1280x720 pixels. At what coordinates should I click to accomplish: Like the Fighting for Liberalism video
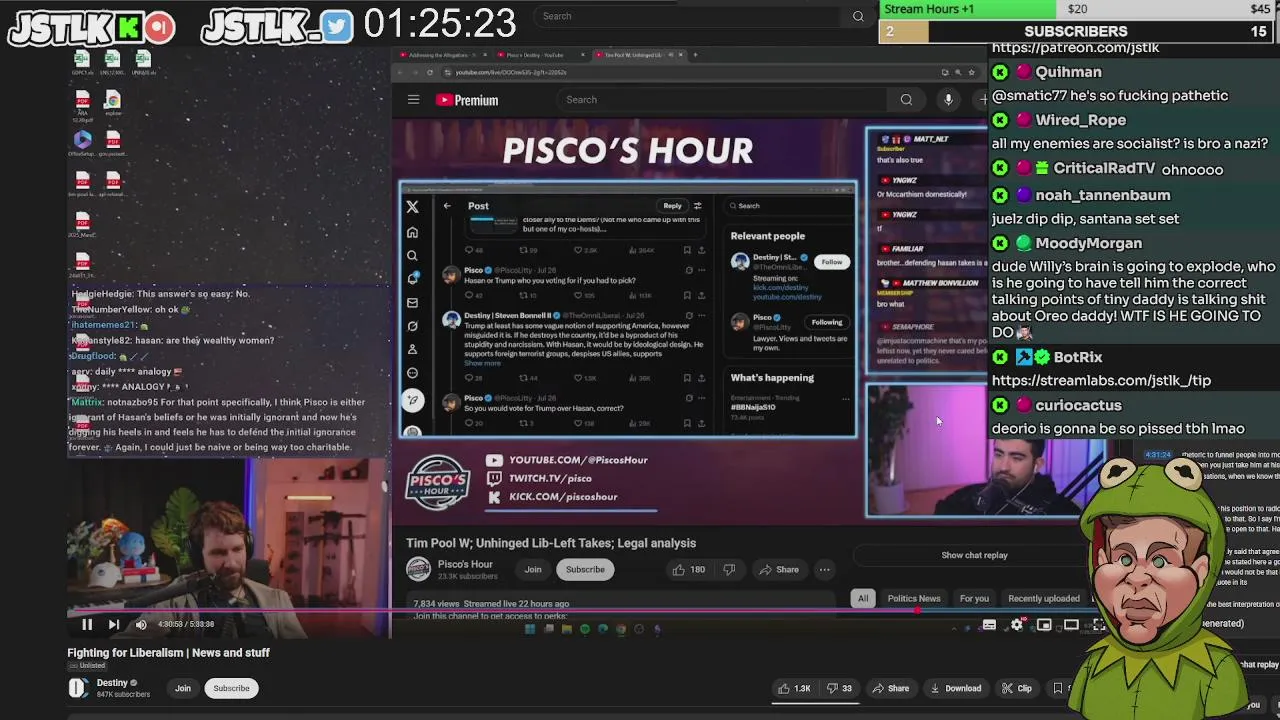796,688
